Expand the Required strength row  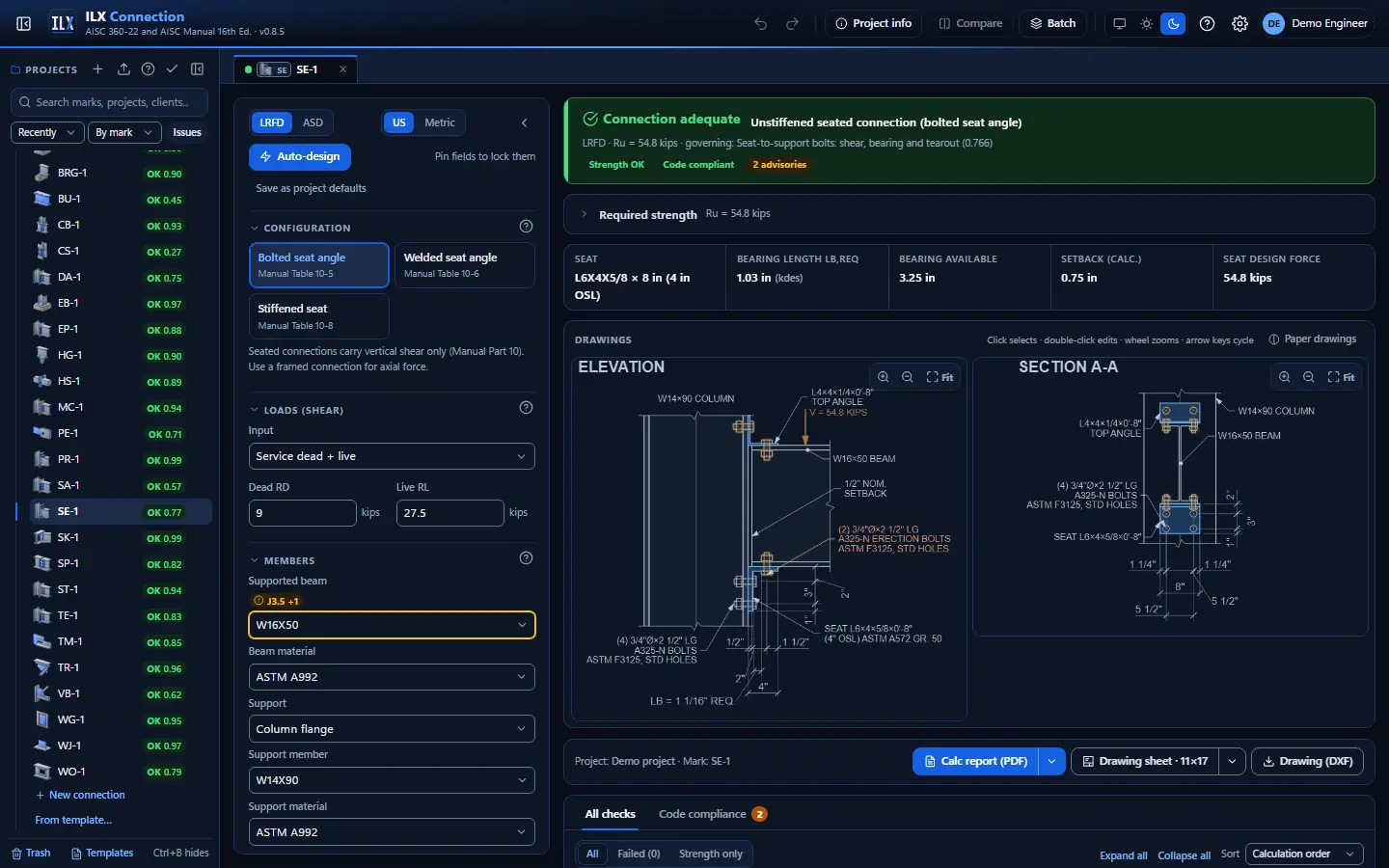coord(968,214)
